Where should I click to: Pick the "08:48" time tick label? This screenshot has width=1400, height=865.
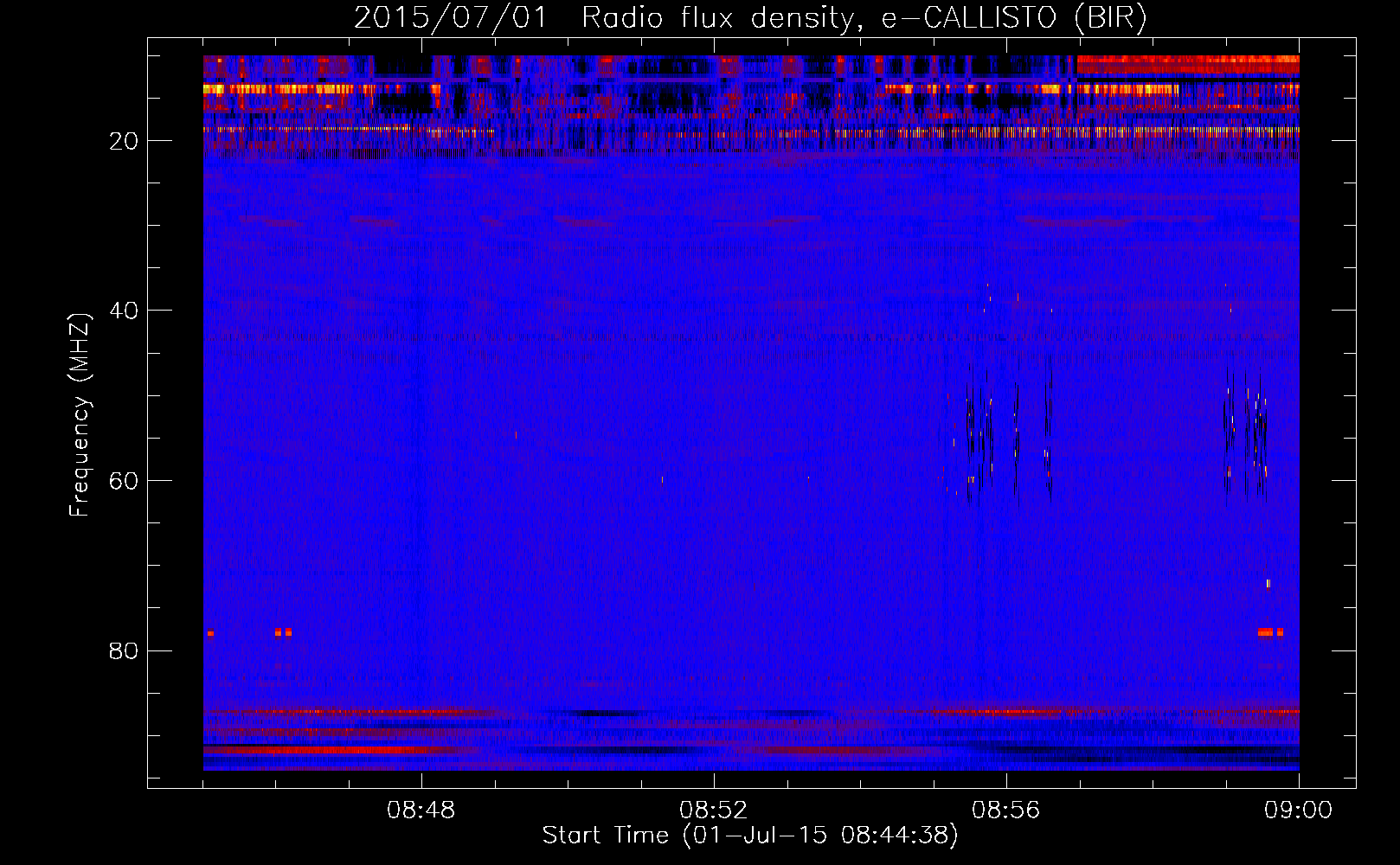(x=421, y=811)
